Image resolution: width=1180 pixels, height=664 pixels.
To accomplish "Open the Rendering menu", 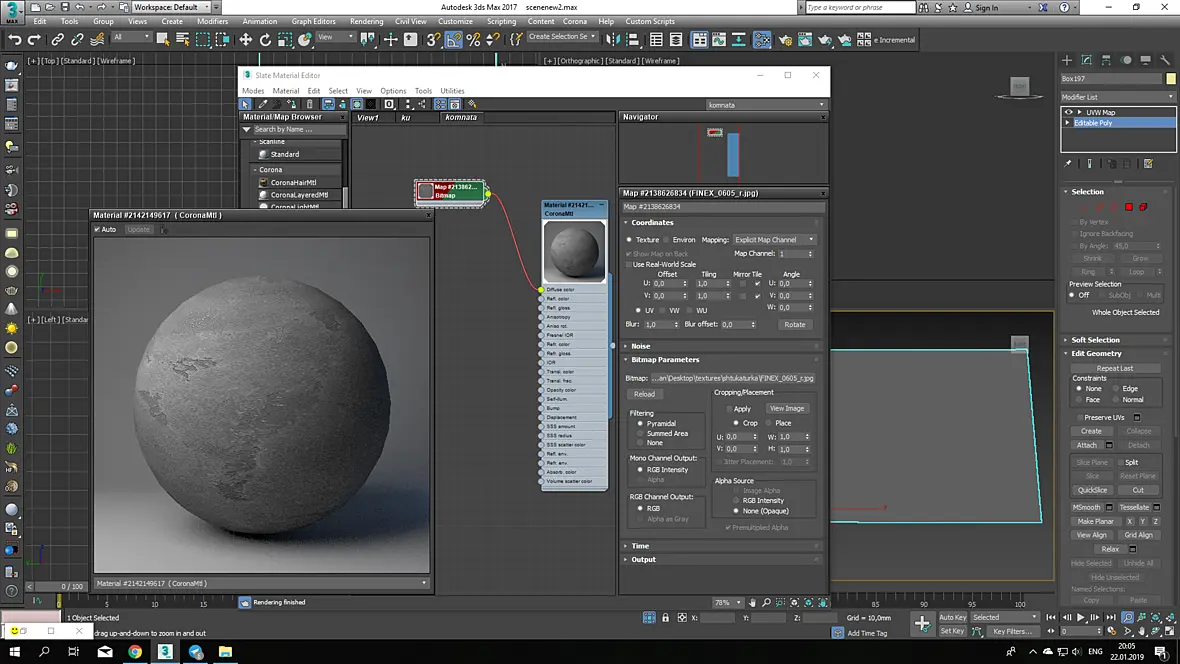I will (x=366, y=21).
